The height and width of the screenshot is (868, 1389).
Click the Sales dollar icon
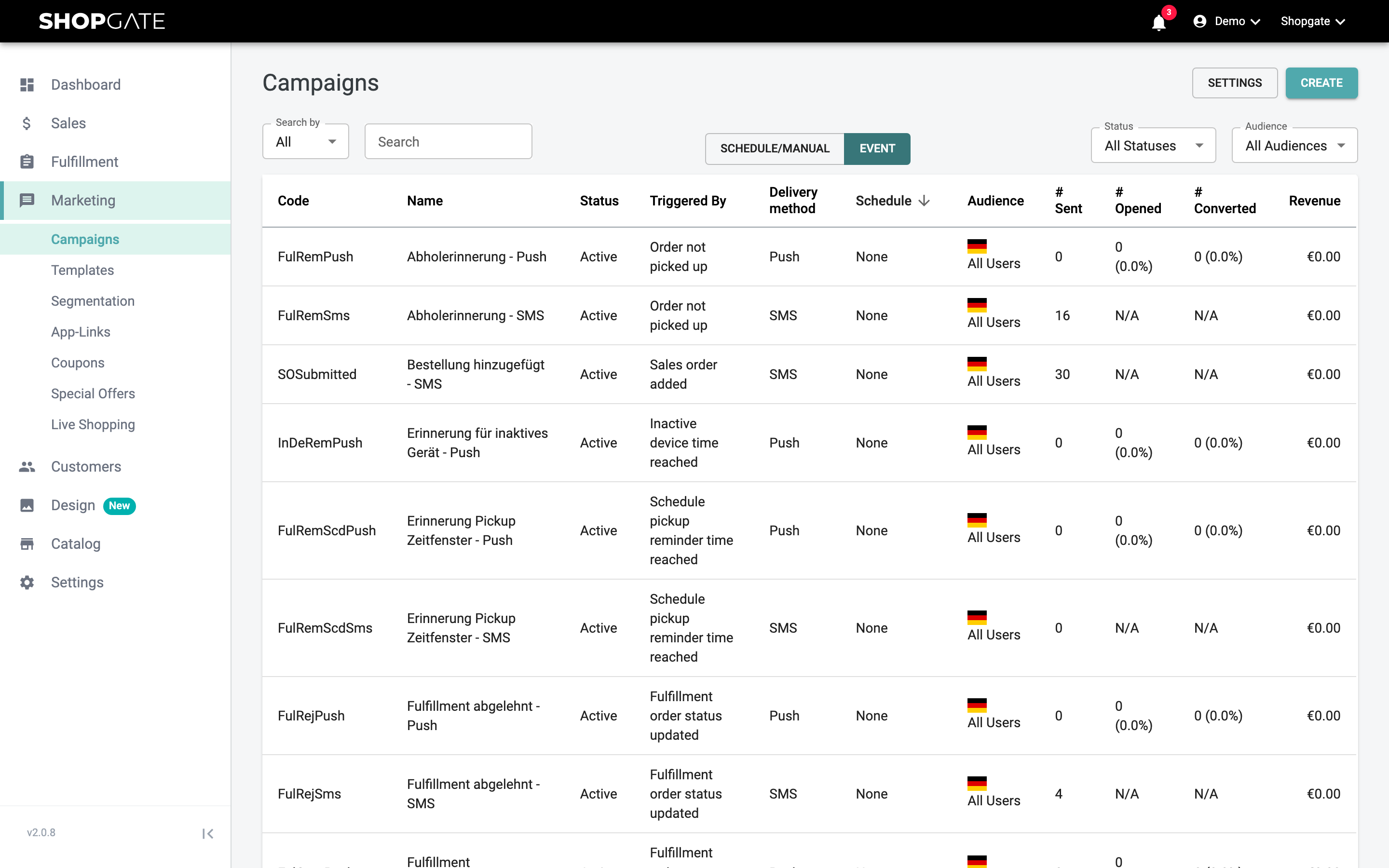[27, 123]
